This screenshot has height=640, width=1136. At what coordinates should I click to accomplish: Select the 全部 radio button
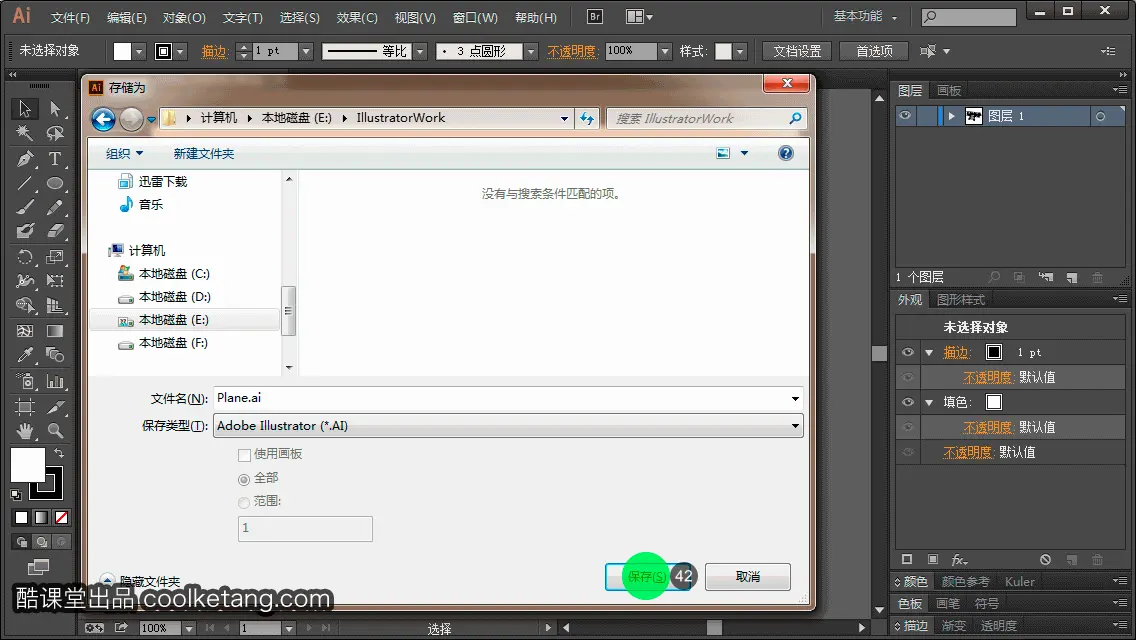coord(244,479)
